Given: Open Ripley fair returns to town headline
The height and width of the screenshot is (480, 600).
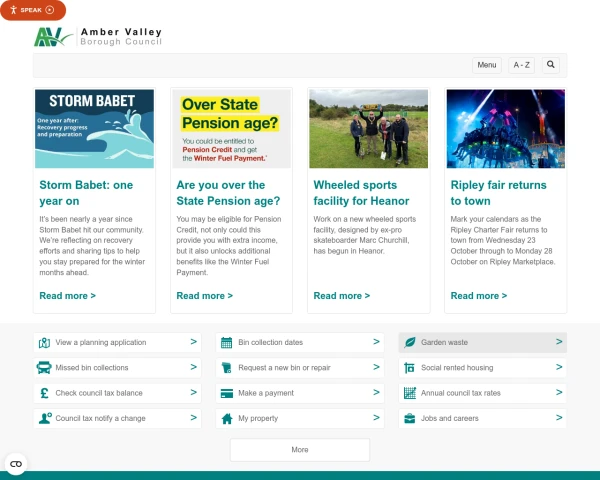Looking at the screenshot, I should pos(498,193).
